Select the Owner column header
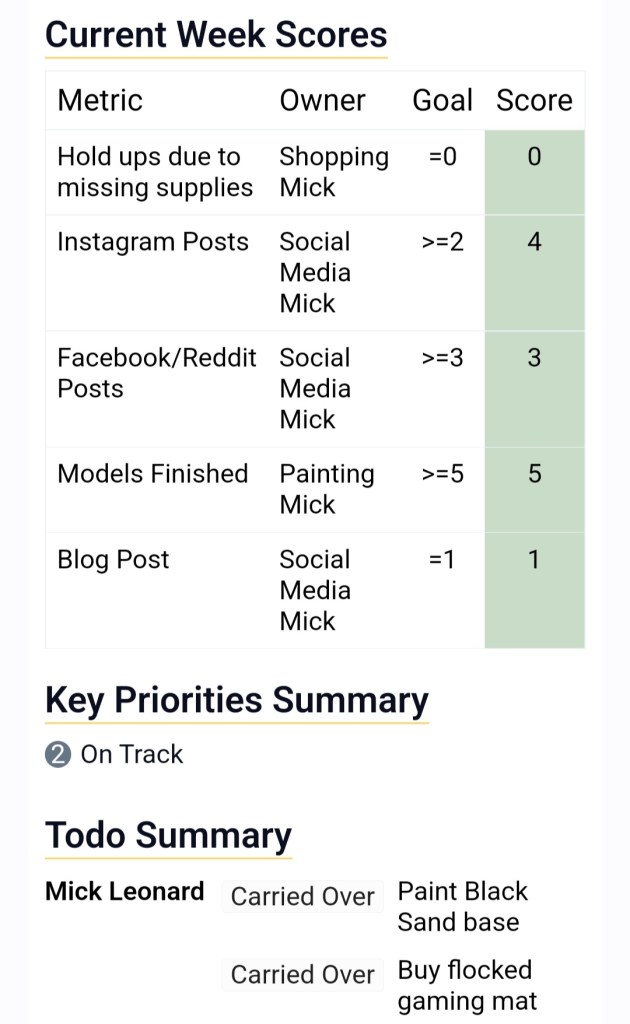 322,100
